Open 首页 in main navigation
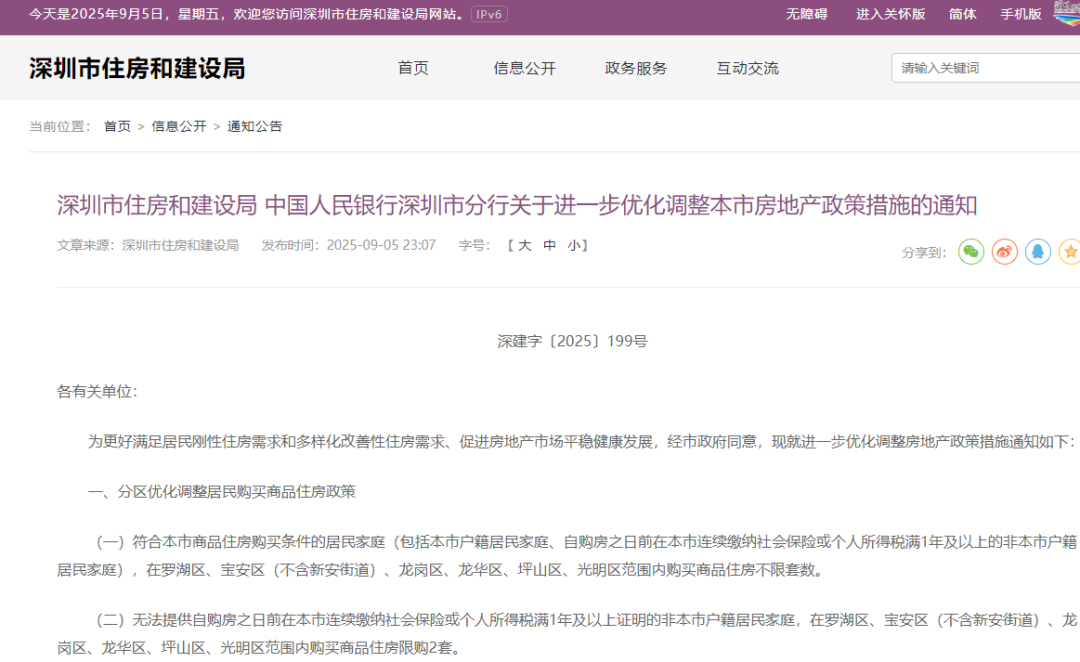This screenshot has height=662, width=1080. (x=413, y=68)
